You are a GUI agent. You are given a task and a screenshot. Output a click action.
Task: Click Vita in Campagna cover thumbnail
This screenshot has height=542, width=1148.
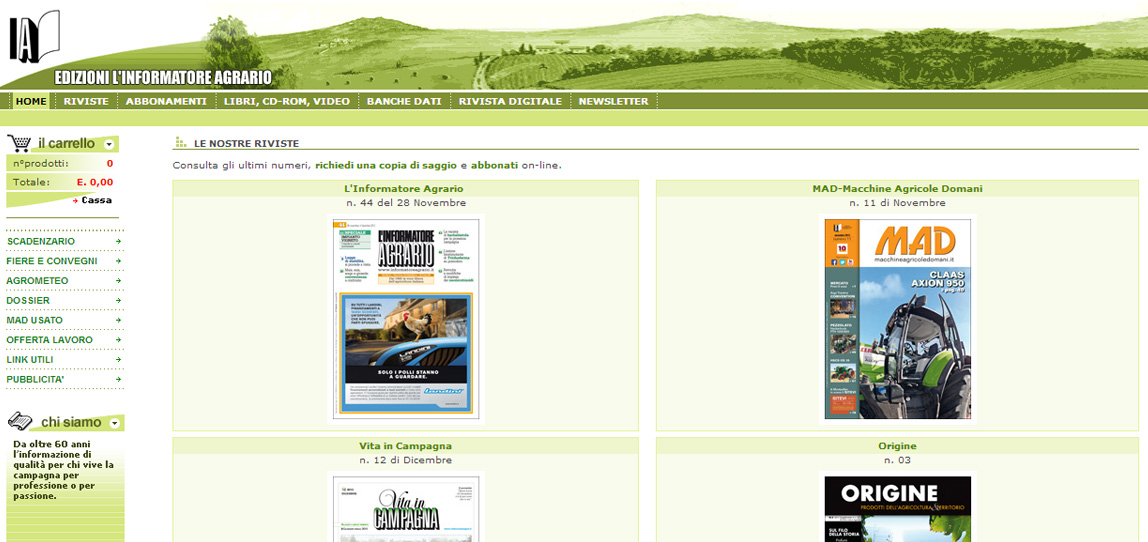coord(405,507)
